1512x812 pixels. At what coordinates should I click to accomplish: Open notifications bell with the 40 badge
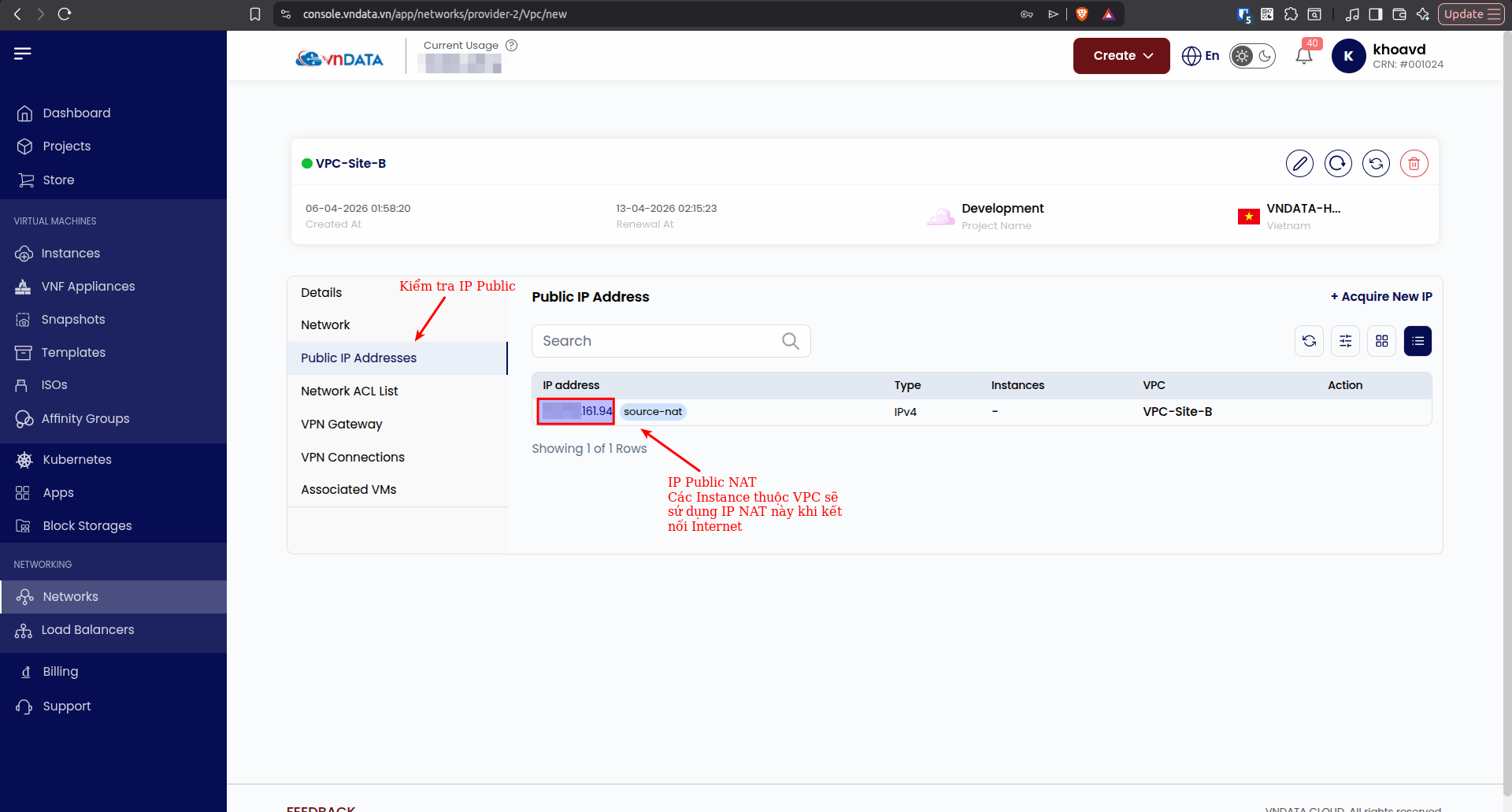pos(1304,56)
